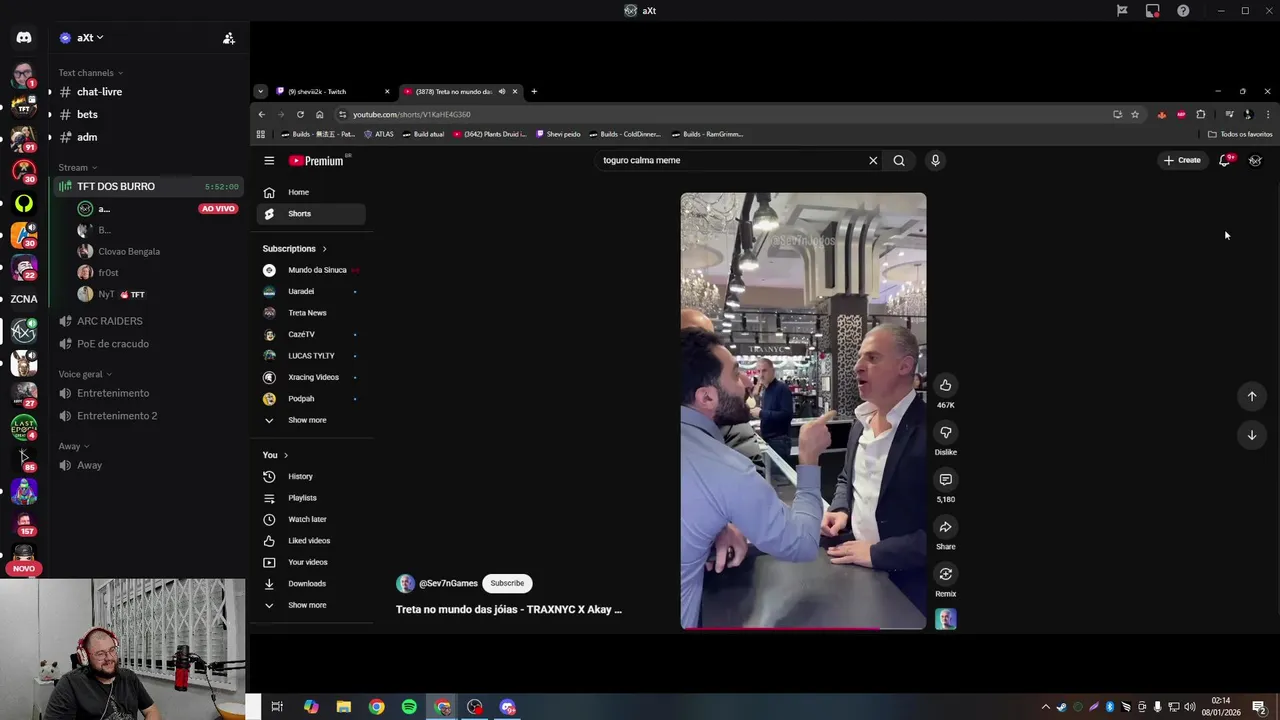
Task: Share this YouTube short
Action: (945, 527)
